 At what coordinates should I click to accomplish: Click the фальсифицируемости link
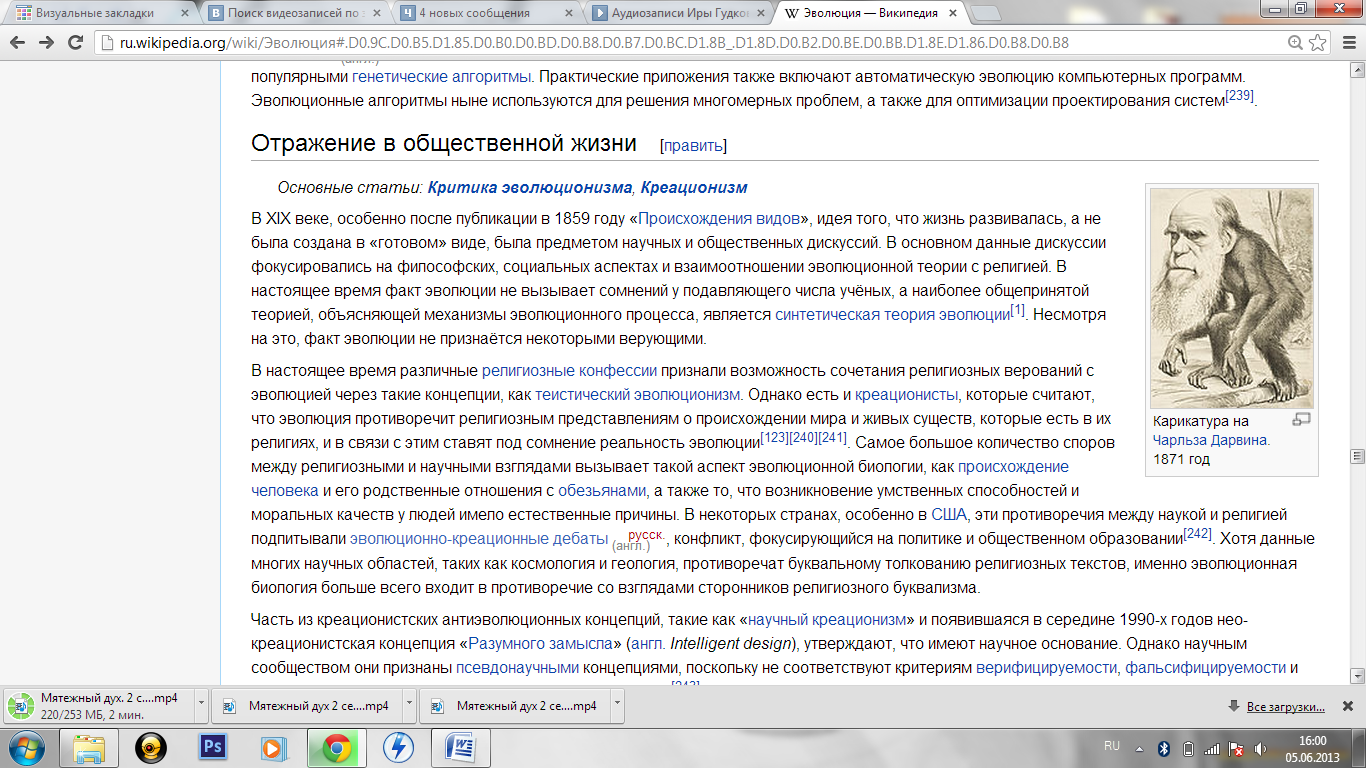[x=1205, y=668]
